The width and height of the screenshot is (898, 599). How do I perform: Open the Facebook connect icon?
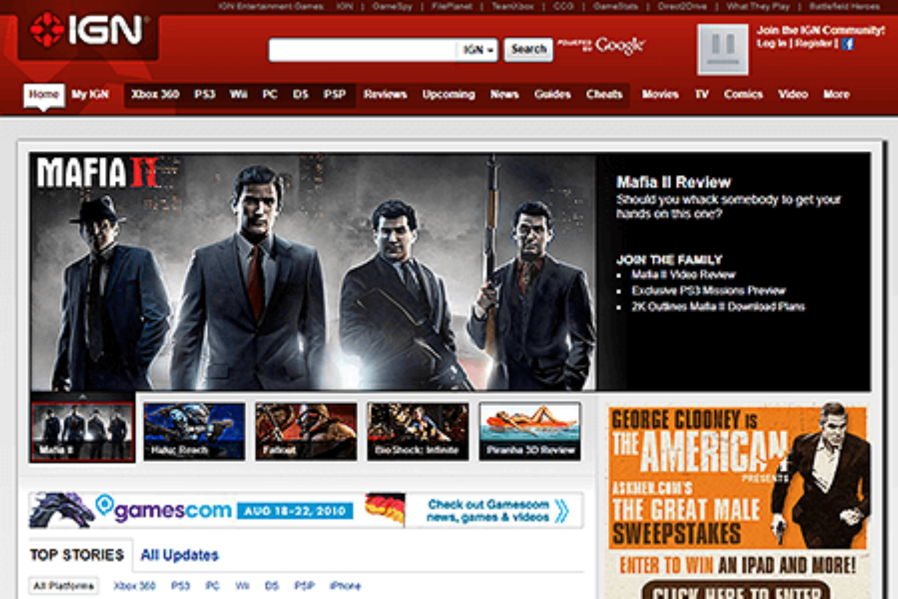click(x=848, y=44)
